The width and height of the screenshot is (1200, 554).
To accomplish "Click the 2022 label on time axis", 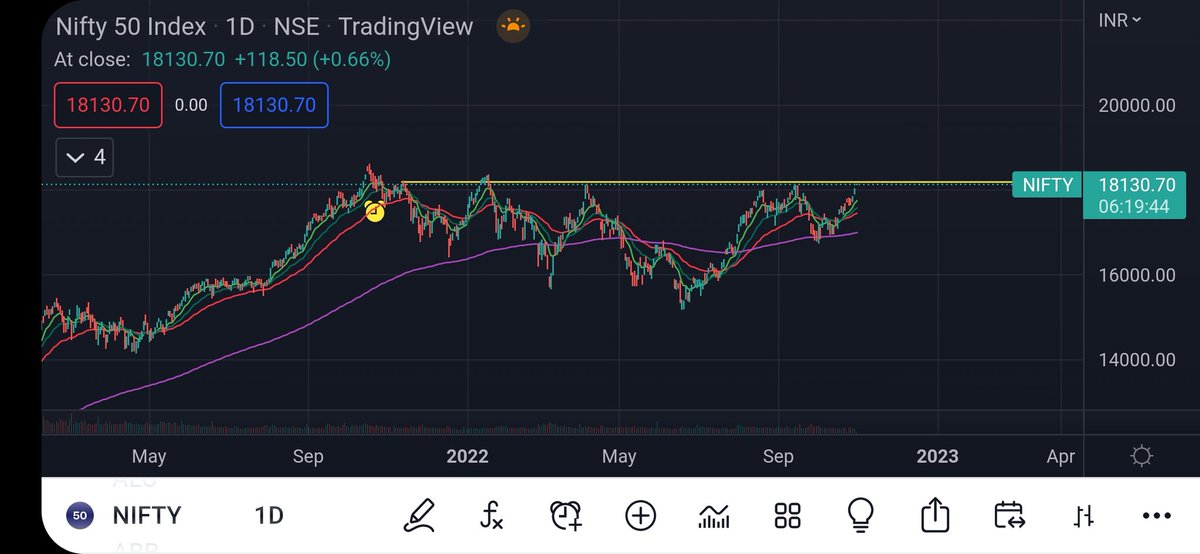I will click(x=467, y=457).
